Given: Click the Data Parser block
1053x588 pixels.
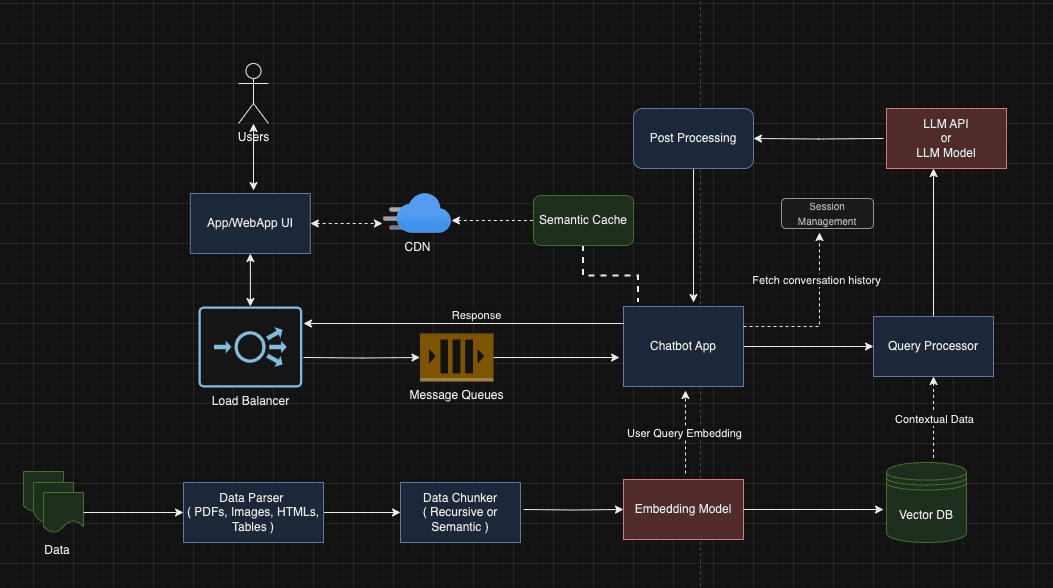Looking at the screenshot, I should pos(253,512).
